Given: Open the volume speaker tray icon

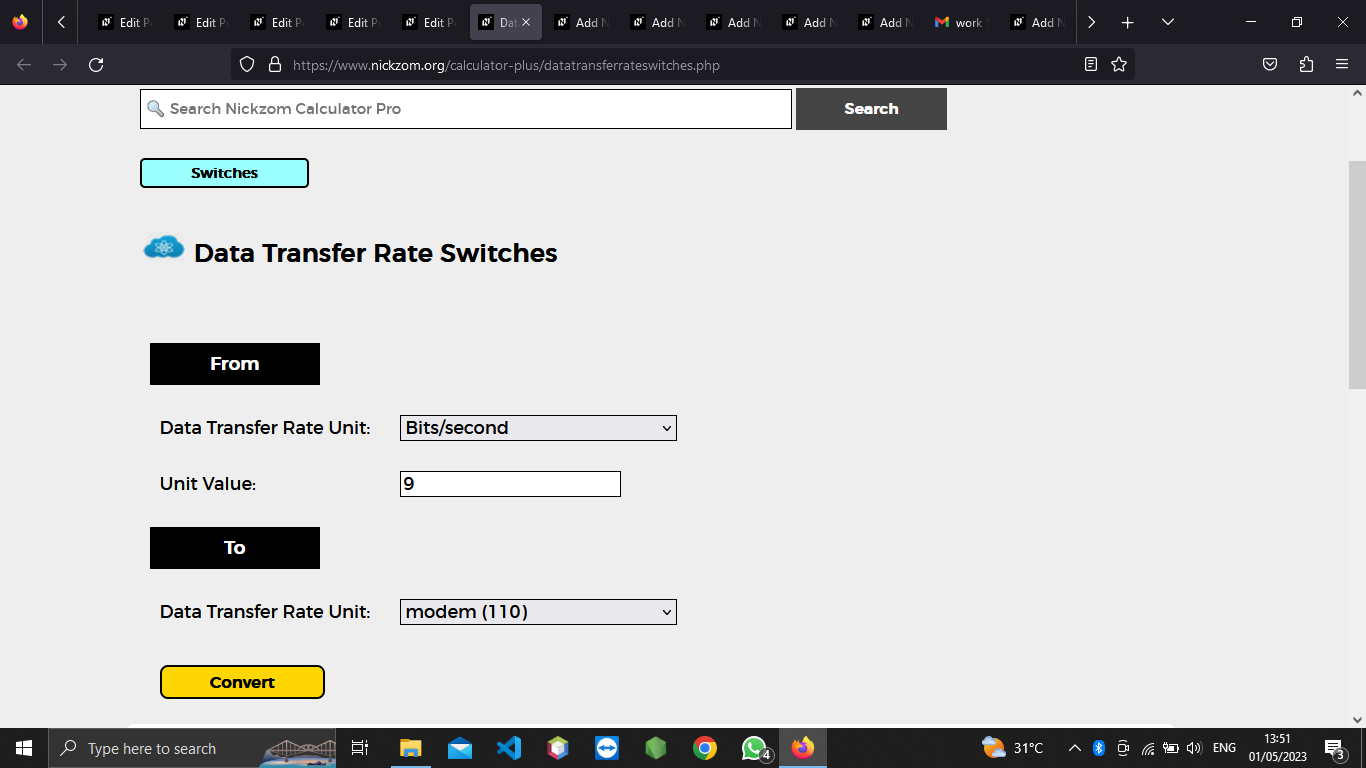Looking at the screenshot, I should (x=1194, y=748).
